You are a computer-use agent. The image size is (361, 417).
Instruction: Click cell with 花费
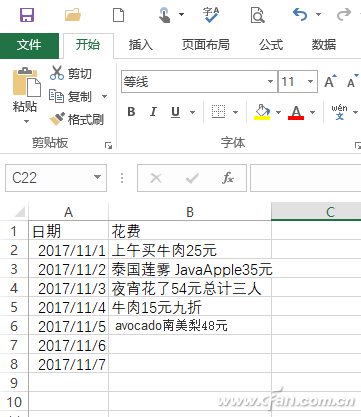click(190, 231)
